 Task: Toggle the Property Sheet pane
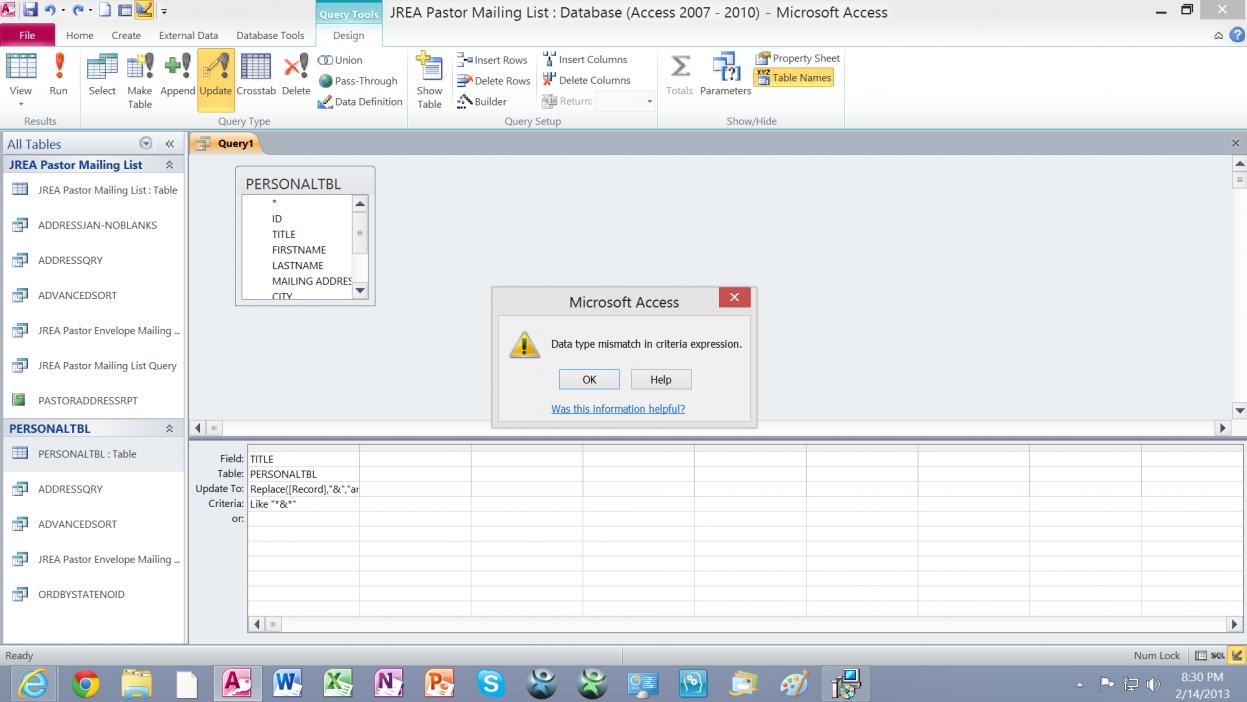798,59
